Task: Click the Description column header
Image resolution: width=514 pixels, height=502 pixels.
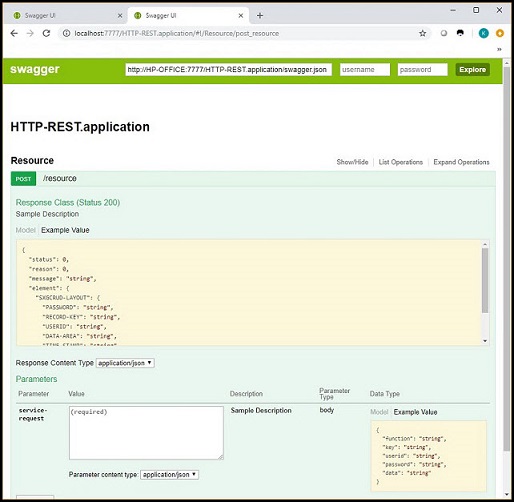Action: (x=246, y=394)
